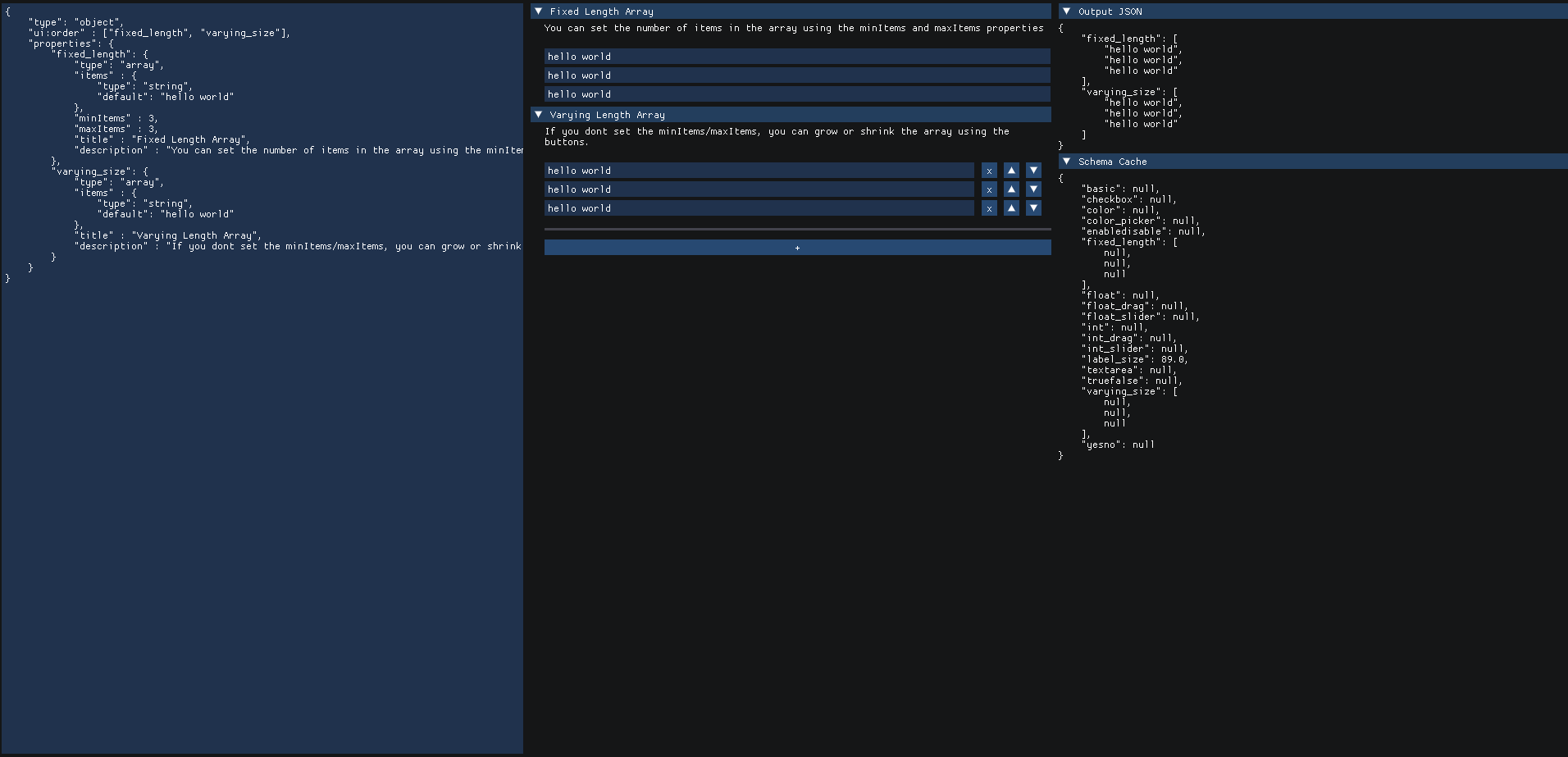
Task: Click "label_size": 89.0 in Schema Cache
Action: (1135, 359)
